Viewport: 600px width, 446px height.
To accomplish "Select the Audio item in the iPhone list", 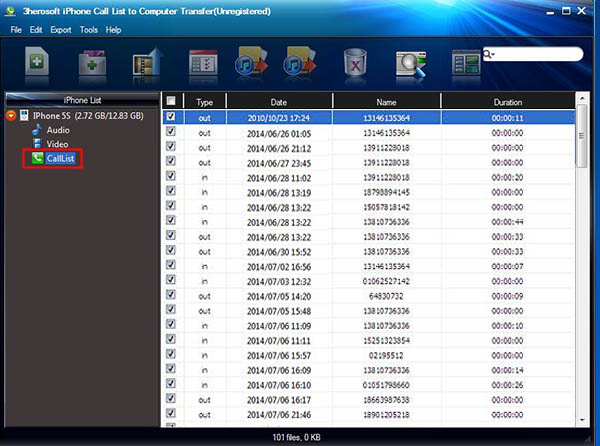I will pyautogui.click(x=57, y=130).
